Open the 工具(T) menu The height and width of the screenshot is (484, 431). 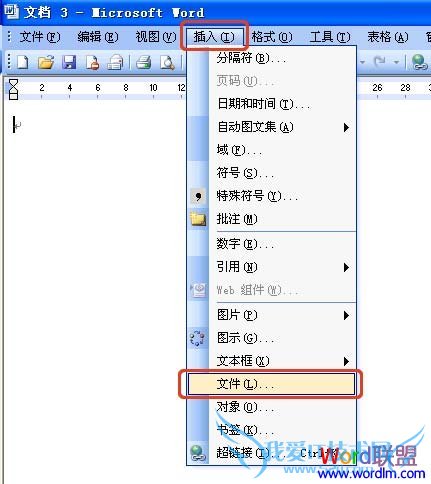[x=330, y=37]
